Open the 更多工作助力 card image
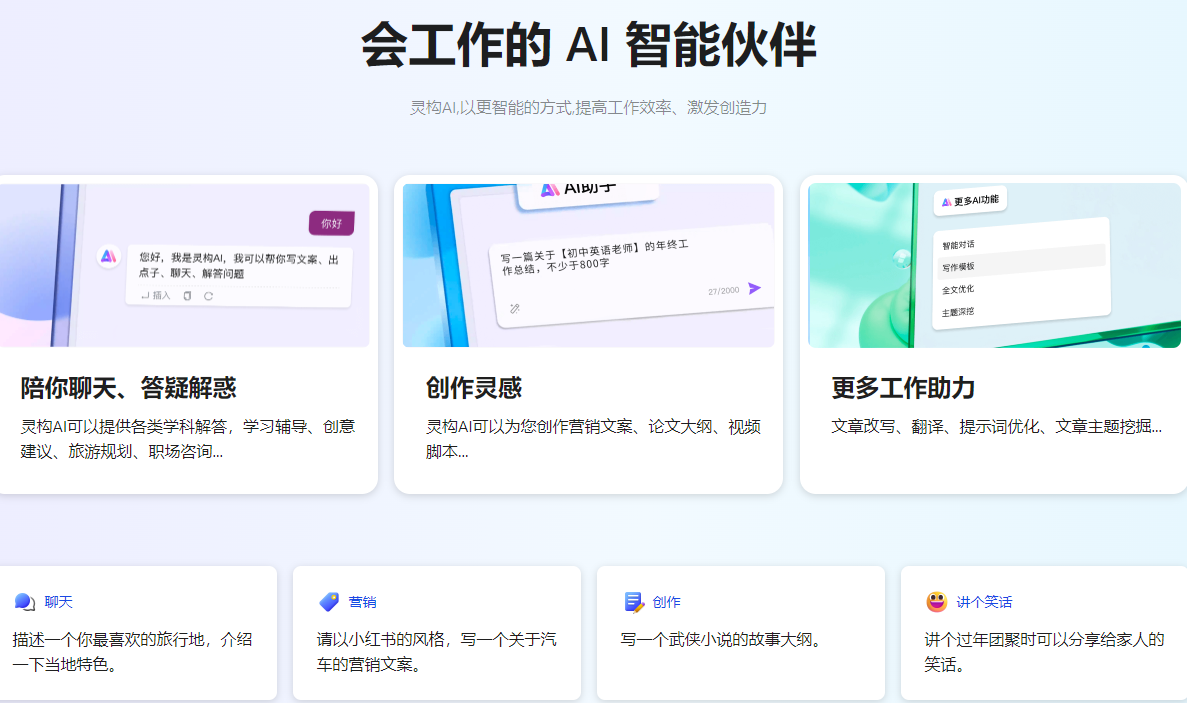Screen dimensions: 1187x703 click(x=994, y=265)
